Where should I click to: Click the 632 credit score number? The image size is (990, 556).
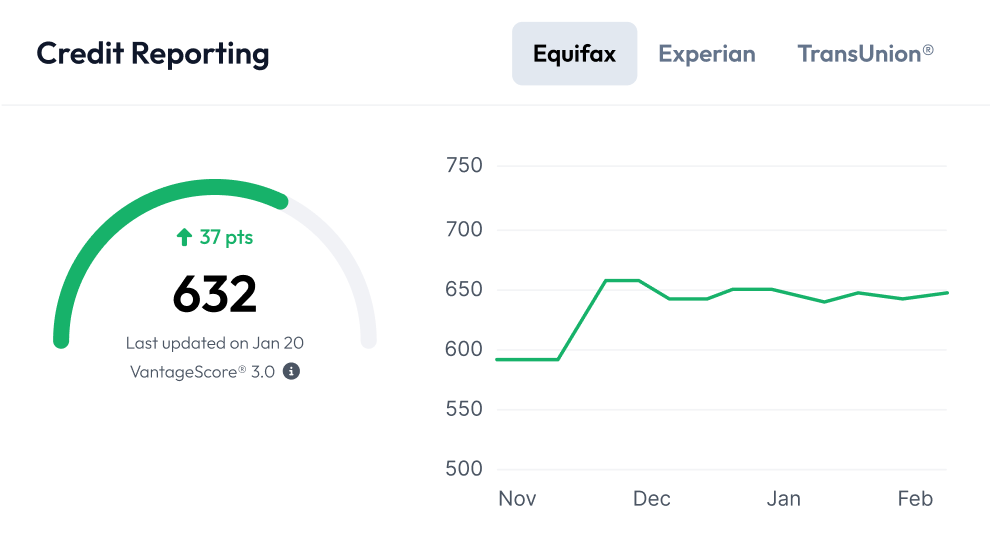click(215, 294)
